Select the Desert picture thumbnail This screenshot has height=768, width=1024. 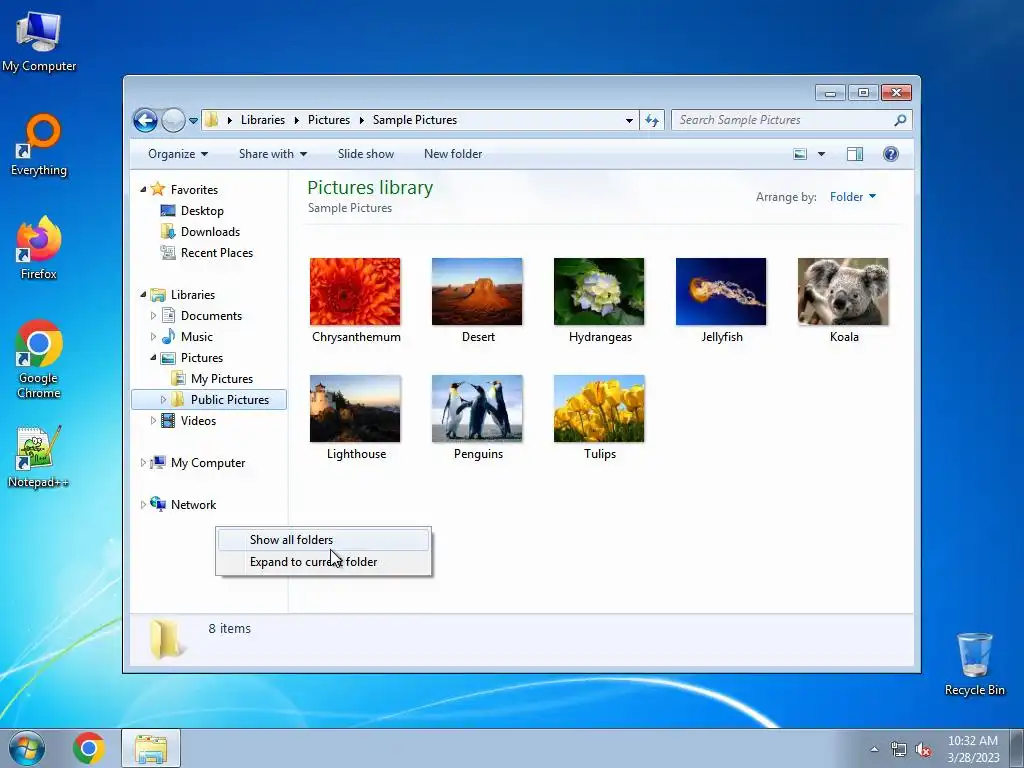477,291
